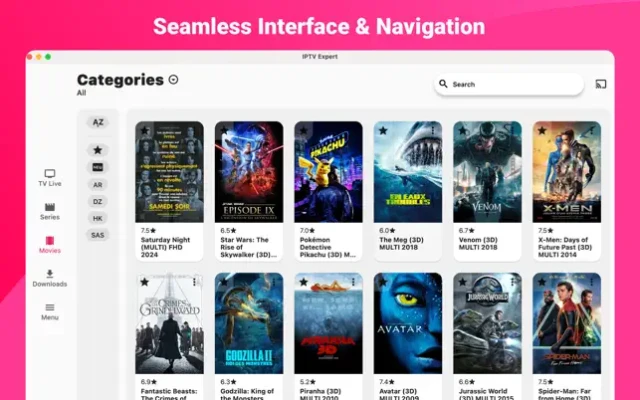Open three-dot options on The Meg poster
The image size is (640, 400).
click(x=433, y=131)
